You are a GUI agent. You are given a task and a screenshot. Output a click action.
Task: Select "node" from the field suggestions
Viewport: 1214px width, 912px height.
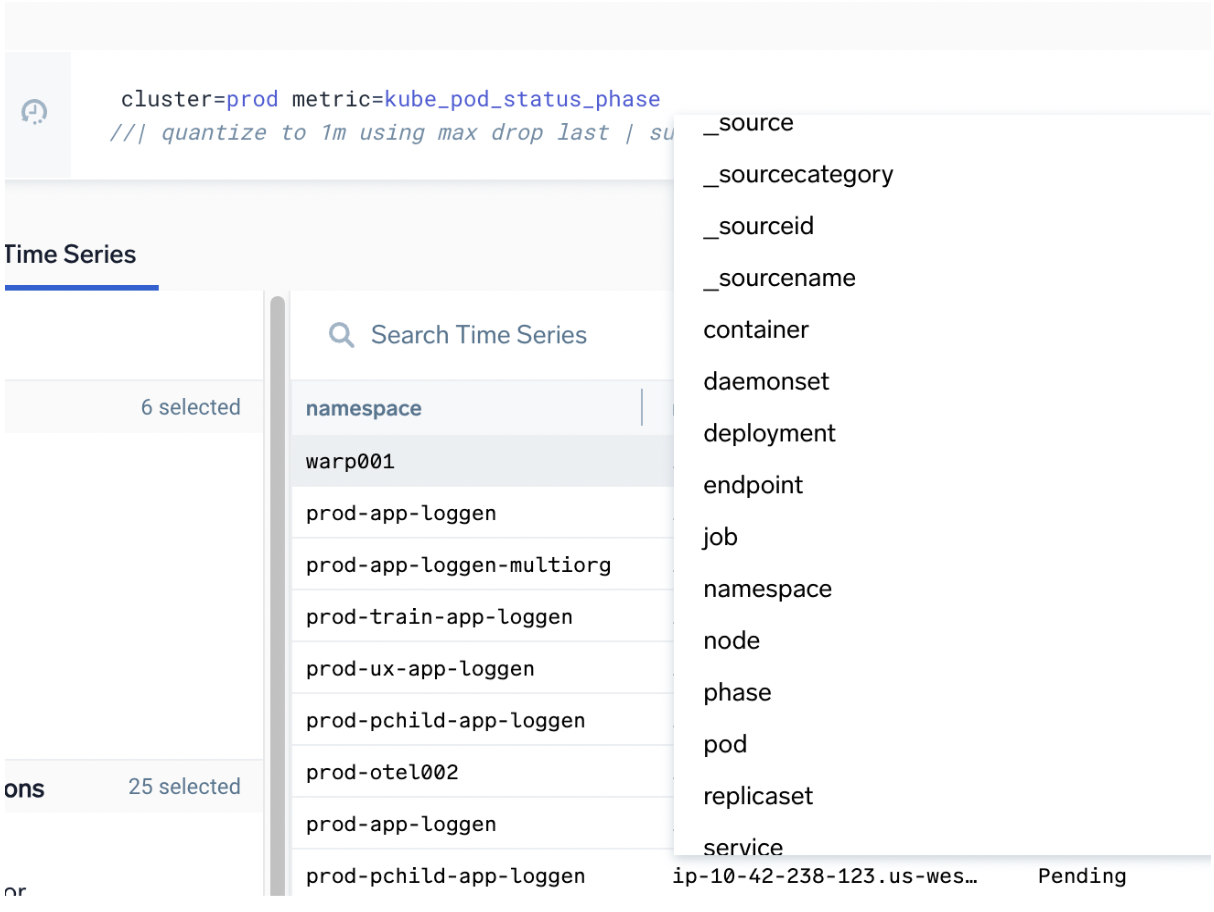click(x=731, y=640)
